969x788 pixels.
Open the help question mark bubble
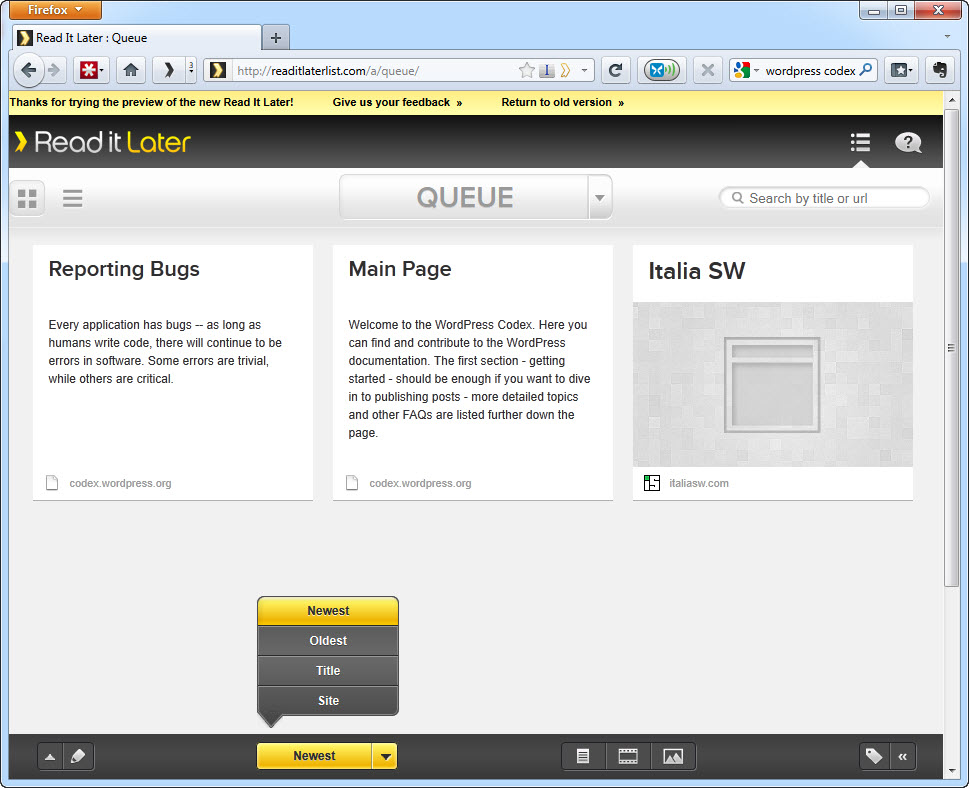click(x=908, y=143)
